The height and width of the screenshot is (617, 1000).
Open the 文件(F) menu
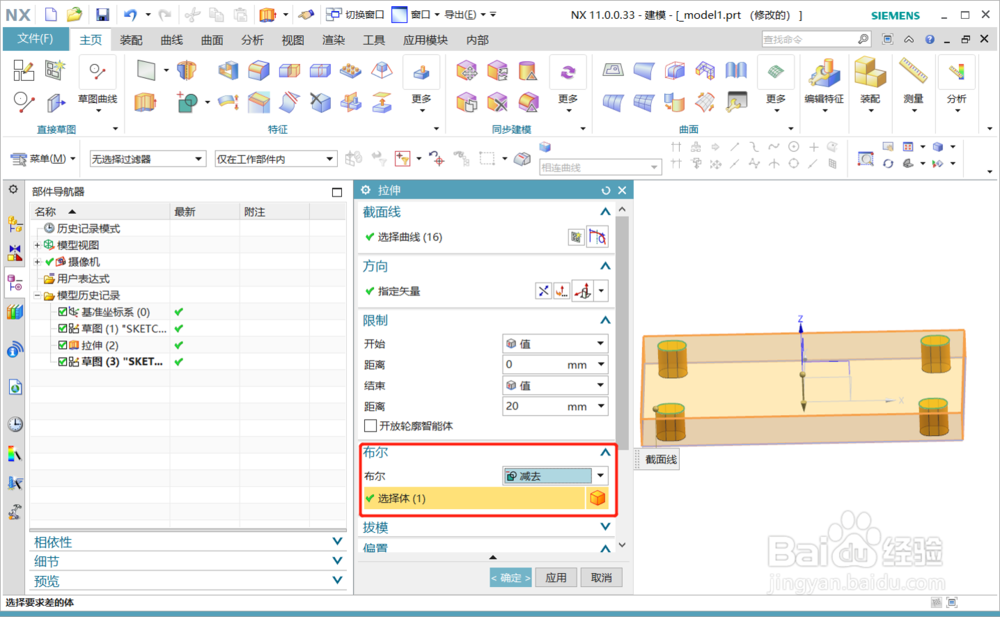coord(35,39)
